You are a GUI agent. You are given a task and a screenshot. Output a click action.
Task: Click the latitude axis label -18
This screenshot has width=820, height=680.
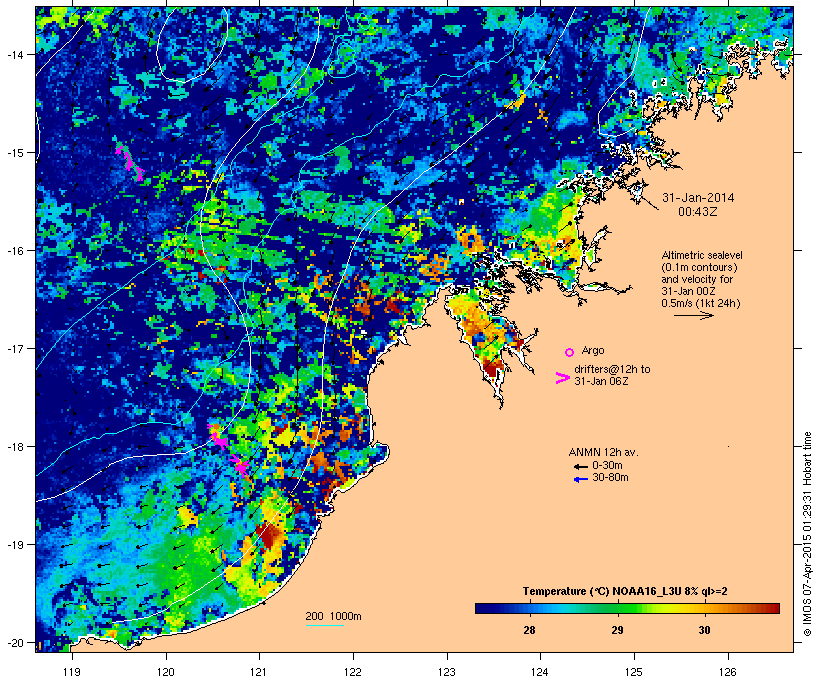(x=14, y=447)
